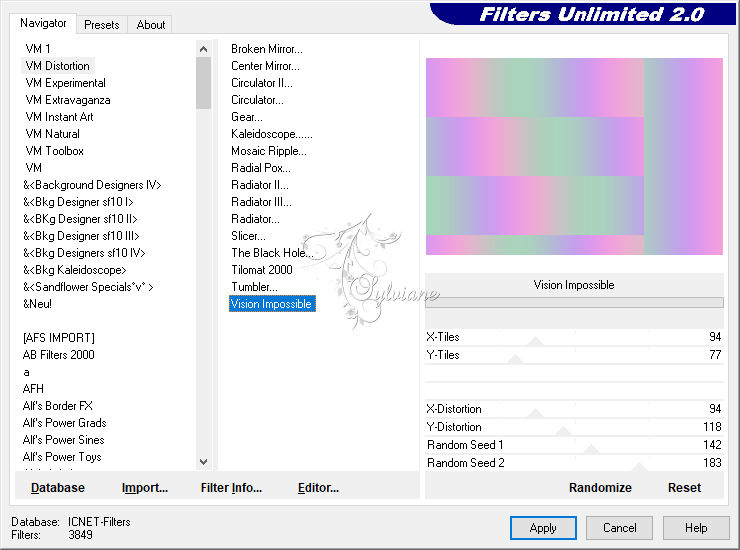Viewport: 740px width, 550px height.
Task: Click the category list scroll down arrow
Action: [203, 462]
